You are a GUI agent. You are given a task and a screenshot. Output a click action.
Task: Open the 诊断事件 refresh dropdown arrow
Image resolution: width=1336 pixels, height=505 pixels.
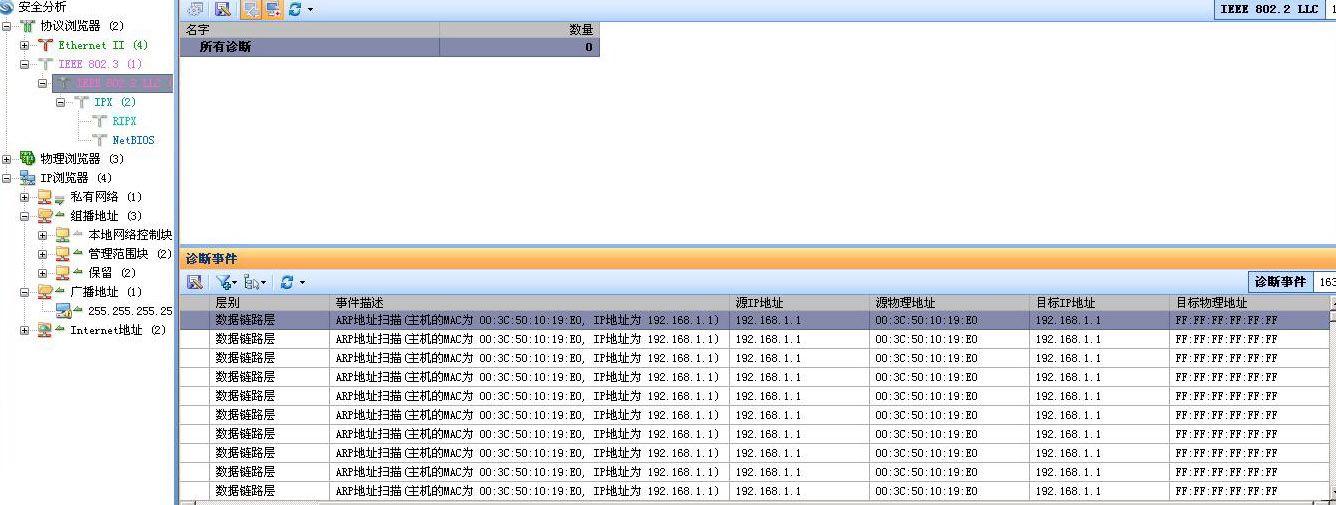(x=302, y=284)
